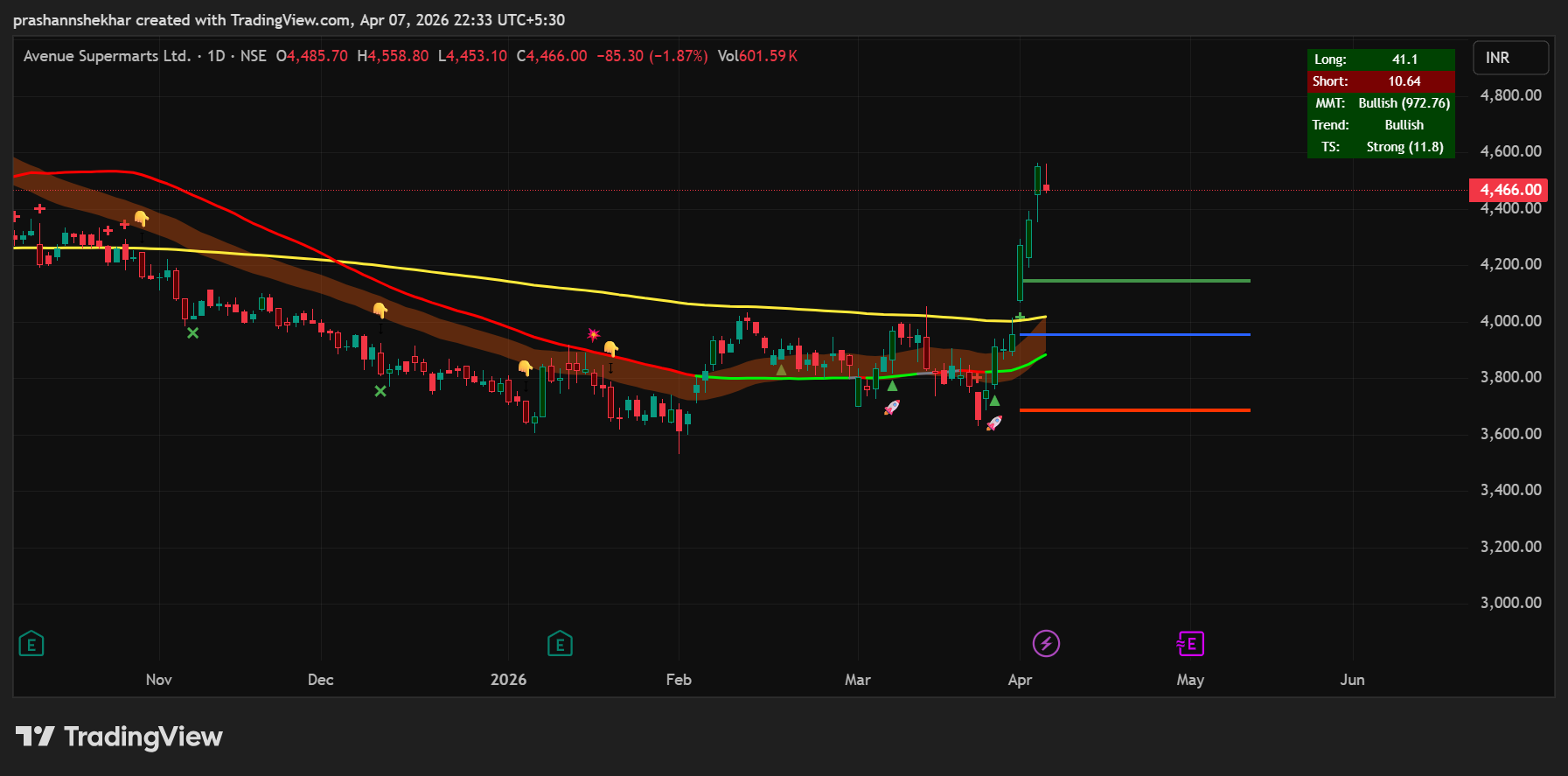Click the Short value 10.64 cell
The image size is (1568, 776).
tap(1404, 81)
